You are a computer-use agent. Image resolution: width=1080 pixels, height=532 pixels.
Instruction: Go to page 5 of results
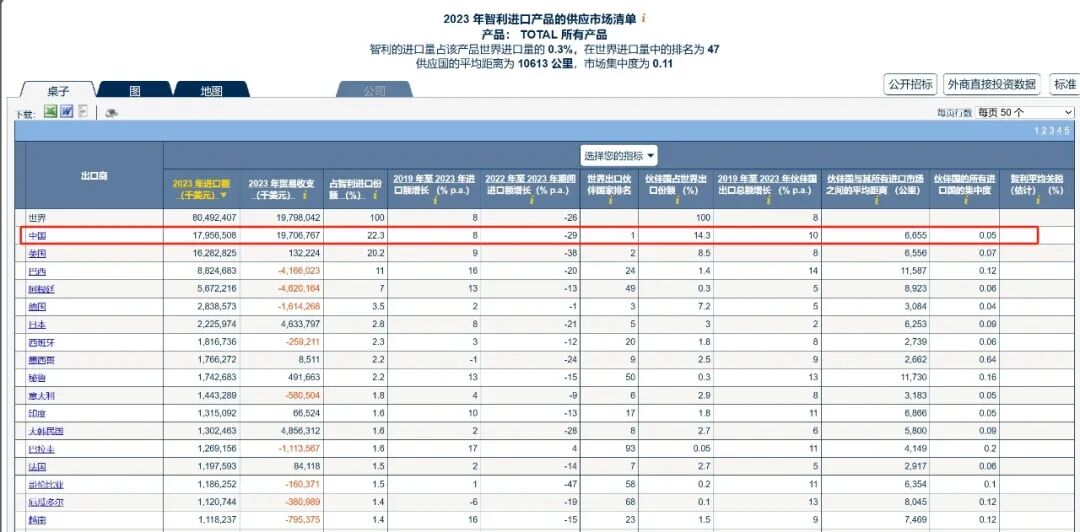click(x=1067, y=130)
